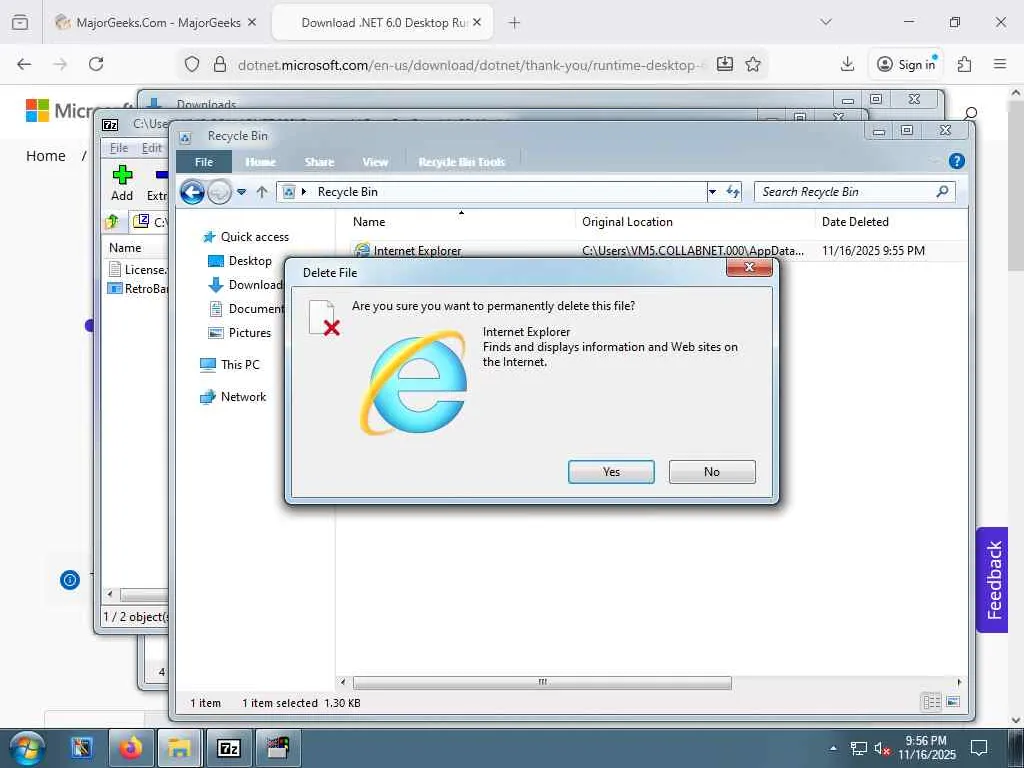Screen dimensions: 1024x768
Task: Refresh the Recycle Bin view
Action: (x=733, y=192)
